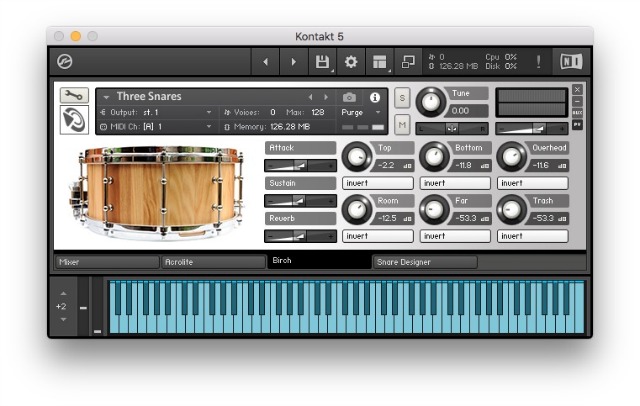Screen dimensions: 640x406
Task: Click the Bottom channel output icon
Action: (484, 166)
